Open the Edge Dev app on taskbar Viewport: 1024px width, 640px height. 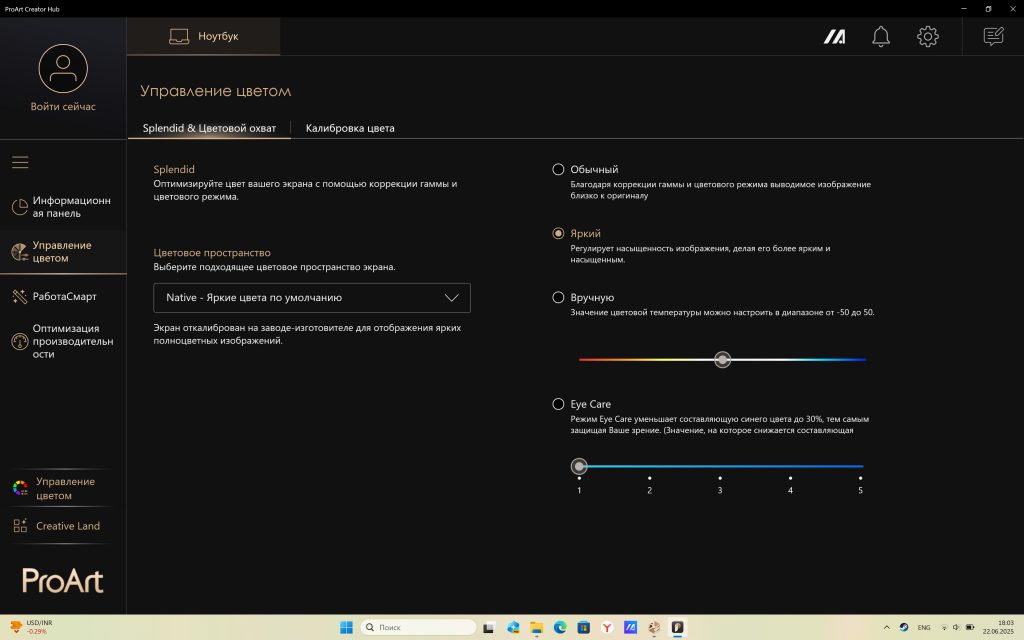513,628
